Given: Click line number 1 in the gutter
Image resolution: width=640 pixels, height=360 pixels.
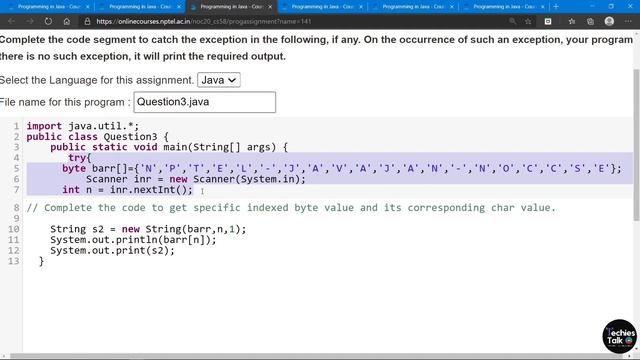Looking at the screenshot, I should [x=16, y=126].
